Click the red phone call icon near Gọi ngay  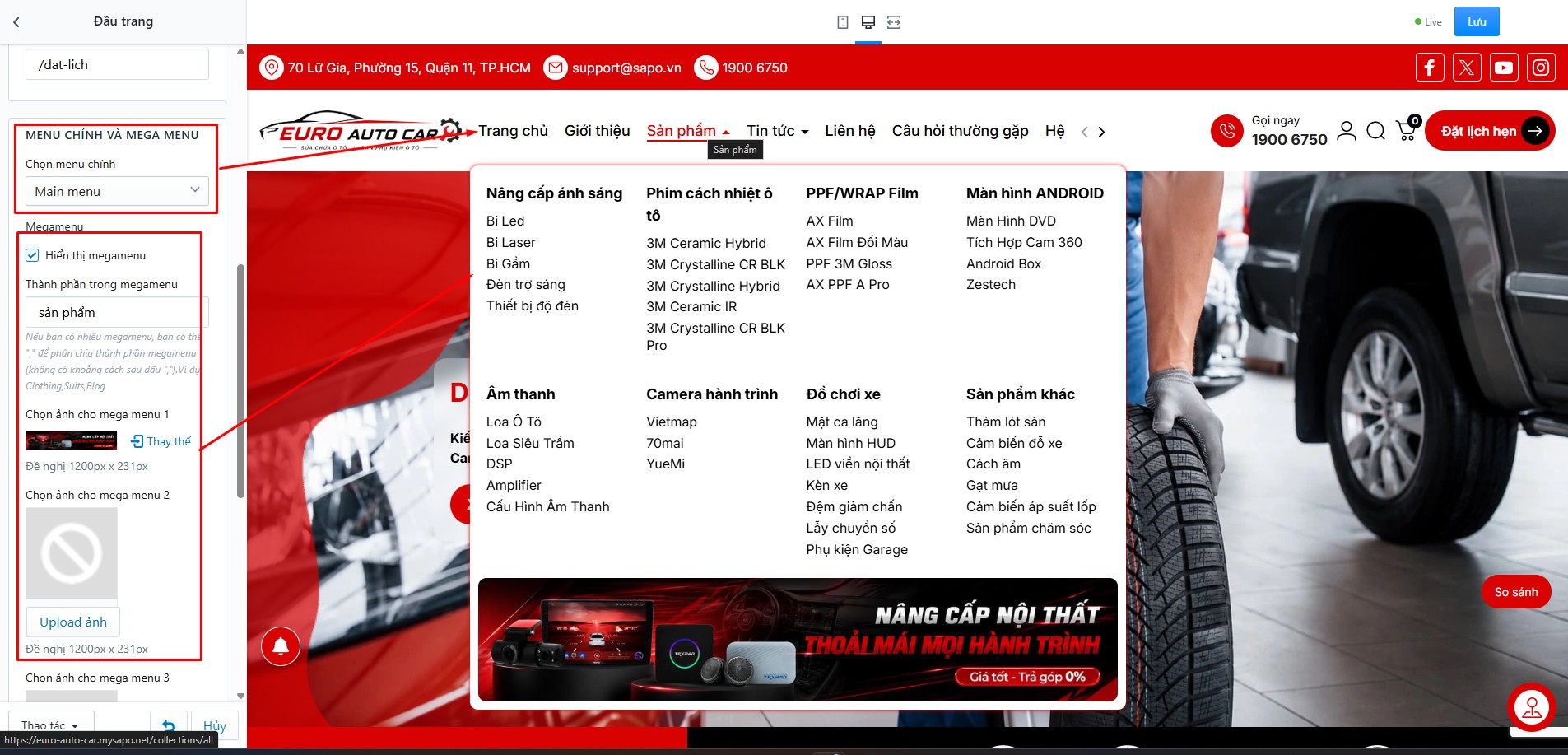(x=1226, y=131)
